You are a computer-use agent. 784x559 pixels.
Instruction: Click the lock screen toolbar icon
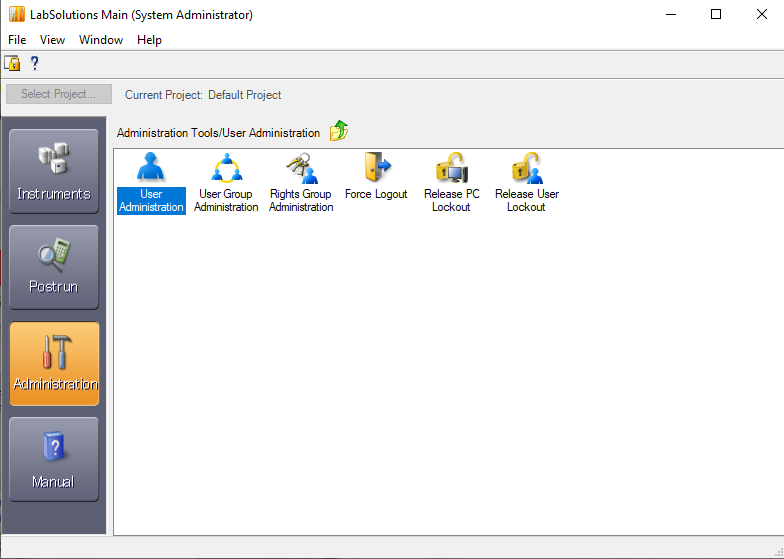(x=12, y=64)
